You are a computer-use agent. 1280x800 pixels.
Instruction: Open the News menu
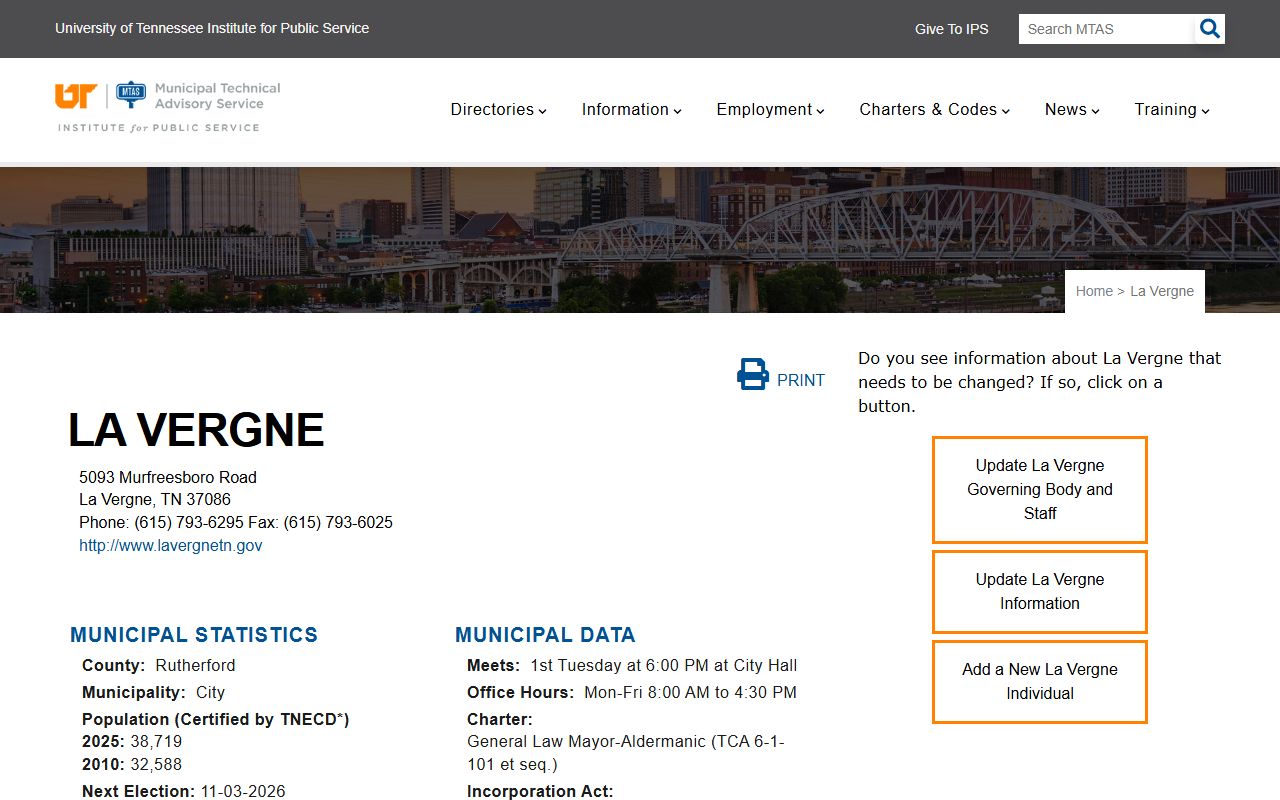(x=1072, y=110)
